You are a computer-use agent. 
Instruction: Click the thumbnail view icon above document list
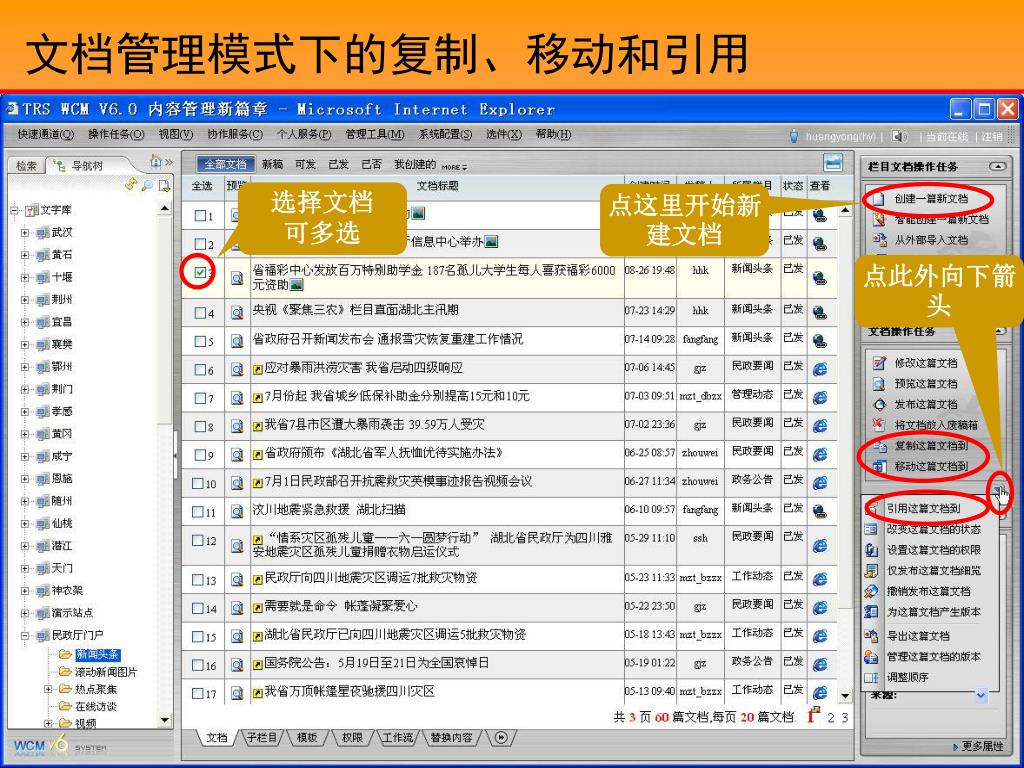[833, 163]
